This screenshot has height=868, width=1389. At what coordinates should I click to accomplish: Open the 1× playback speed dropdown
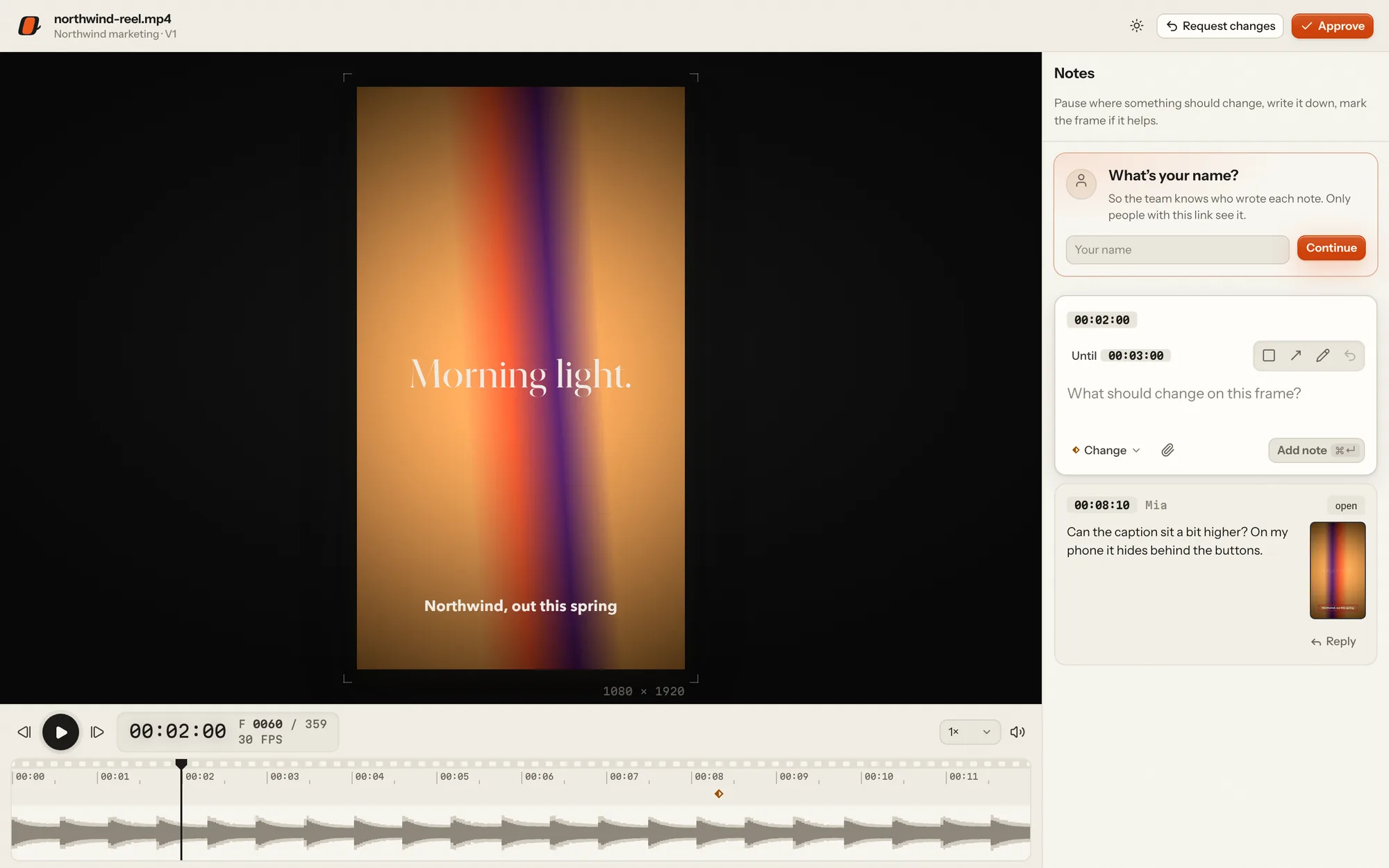click(x=970, y=732)
